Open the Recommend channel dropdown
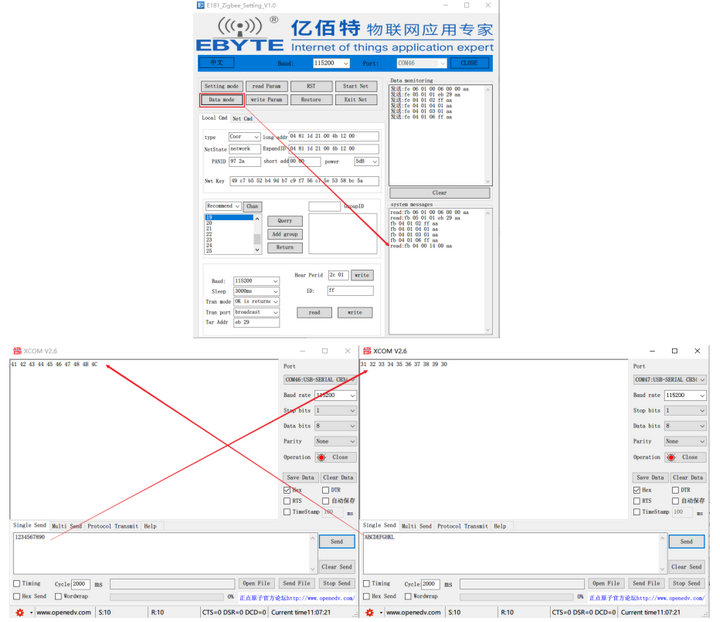The height and width of the screenshot is (622, 720). (223, 206)
